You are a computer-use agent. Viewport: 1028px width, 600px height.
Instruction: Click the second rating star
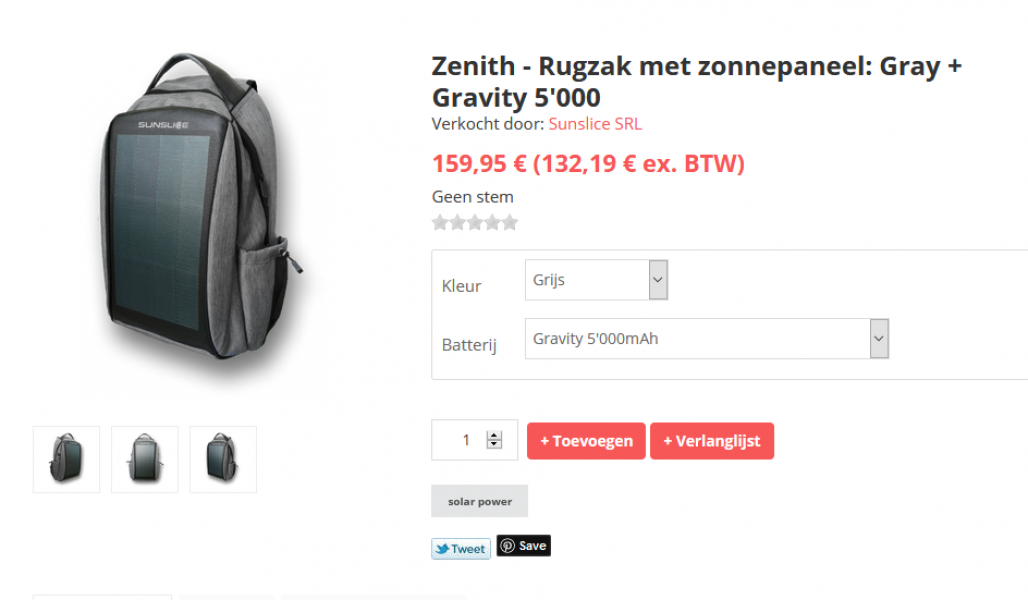[x=458, y=223]
